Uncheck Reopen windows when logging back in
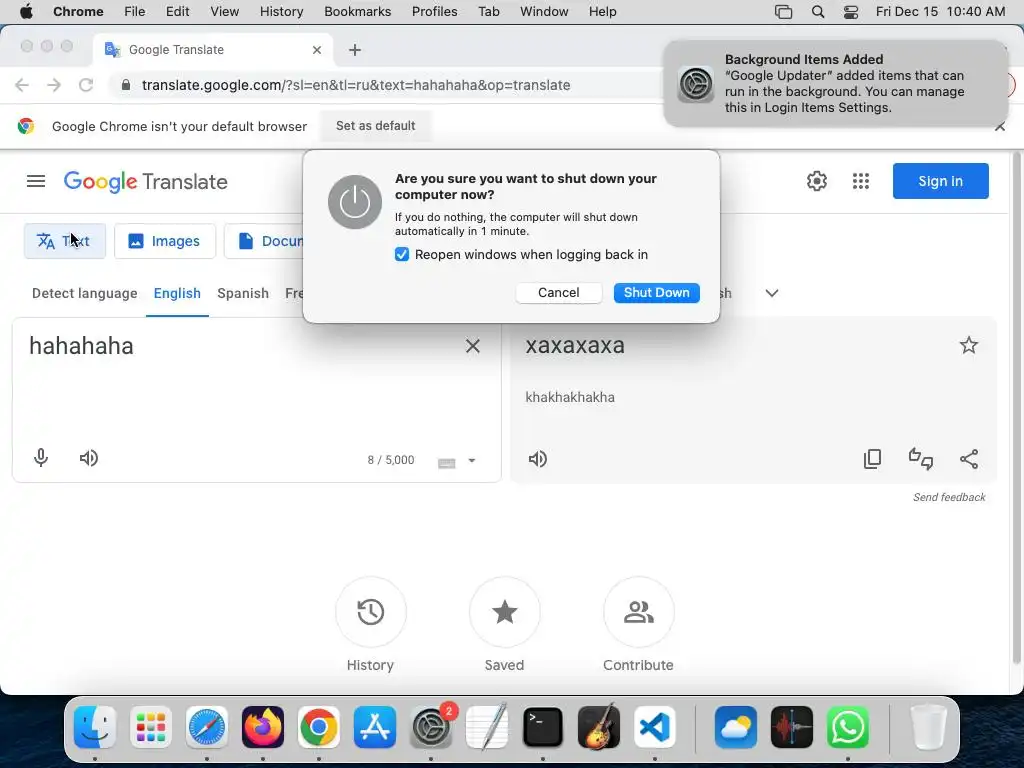The width and height of the screenshot is (1024, 768). (402, 255)
